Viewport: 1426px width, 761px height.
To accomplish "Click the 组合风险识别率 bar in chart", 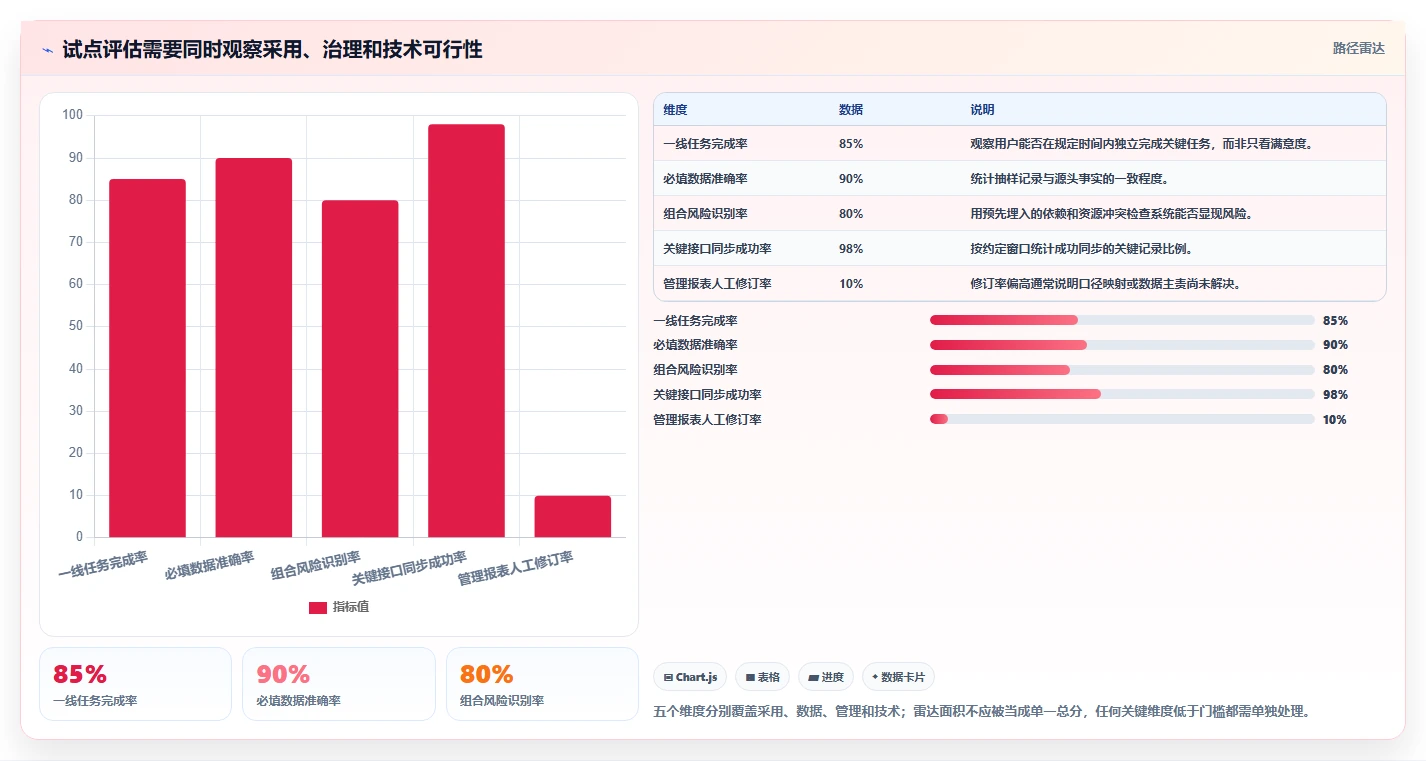I will pyautogui.click(x=360, y=369).
